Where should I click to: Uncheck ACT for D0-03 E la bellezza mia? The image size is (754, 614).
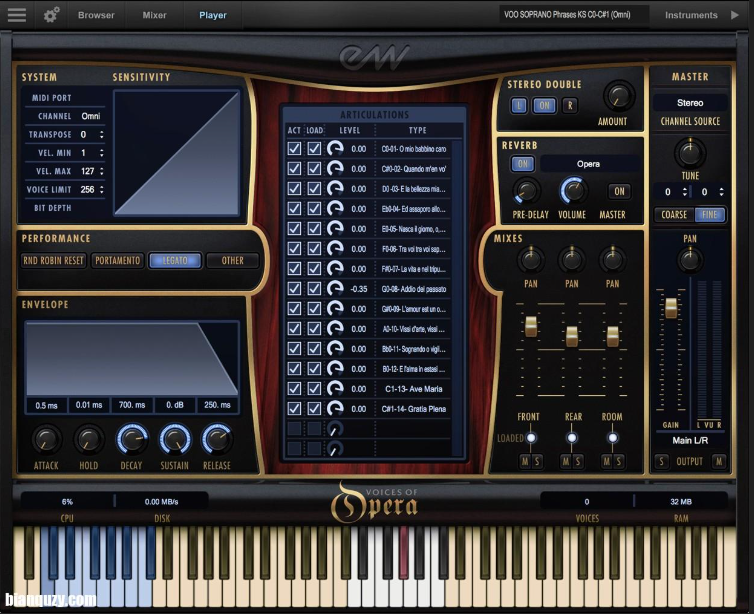[294, 188]
